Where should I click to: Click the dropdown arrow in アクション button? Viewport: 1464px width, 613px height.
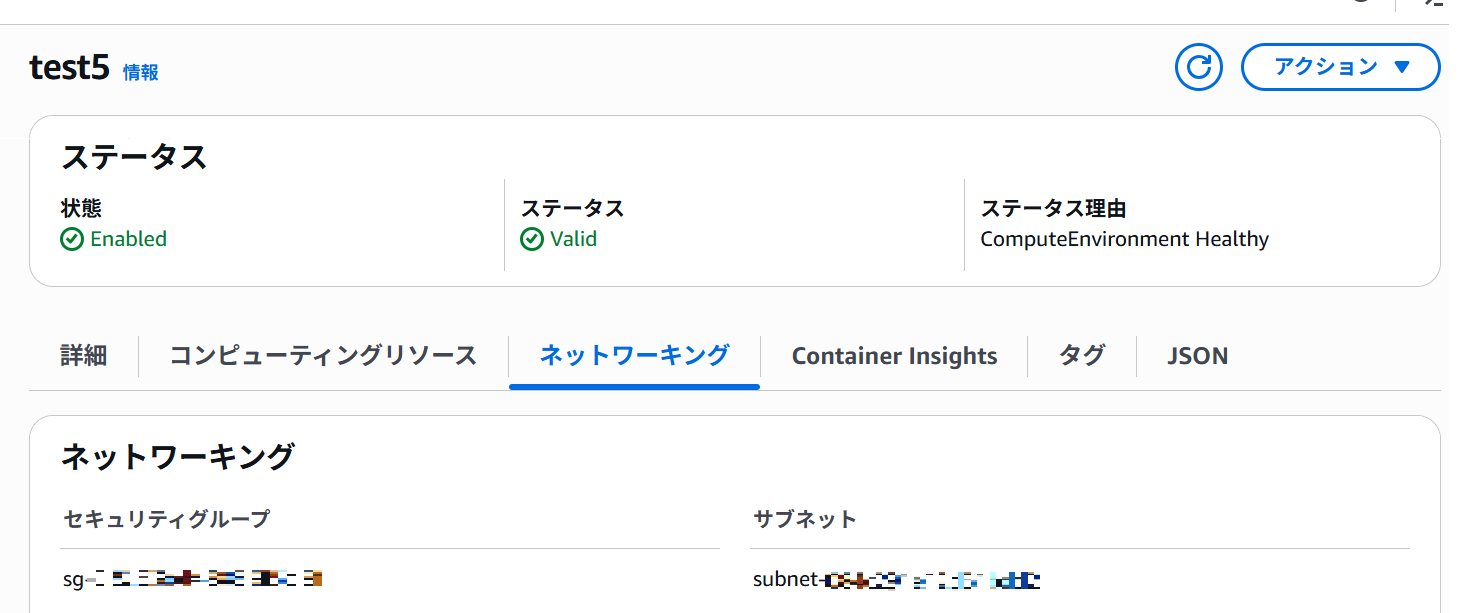[1401, 67]
